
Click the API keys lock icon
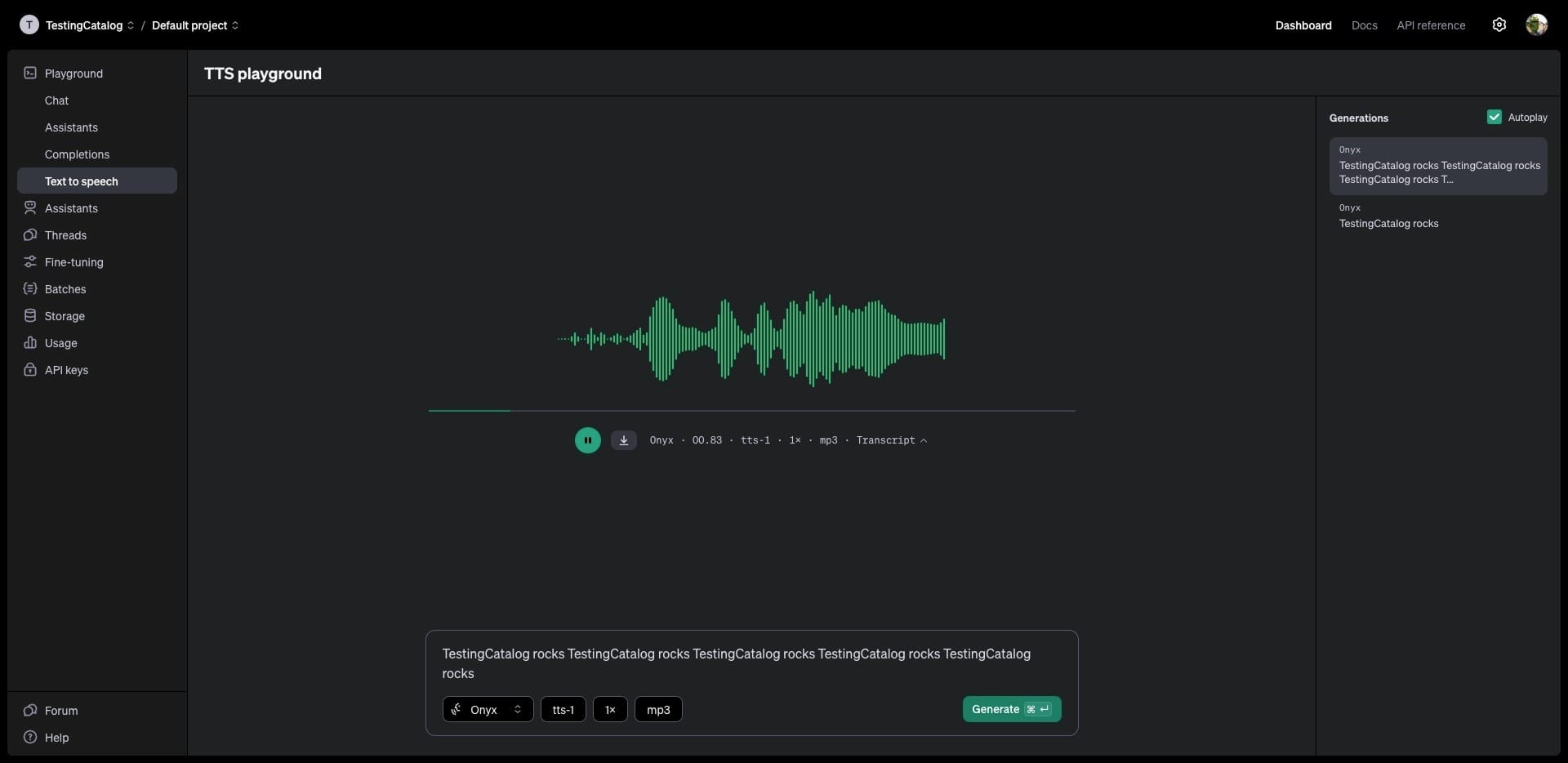point(30,369)
